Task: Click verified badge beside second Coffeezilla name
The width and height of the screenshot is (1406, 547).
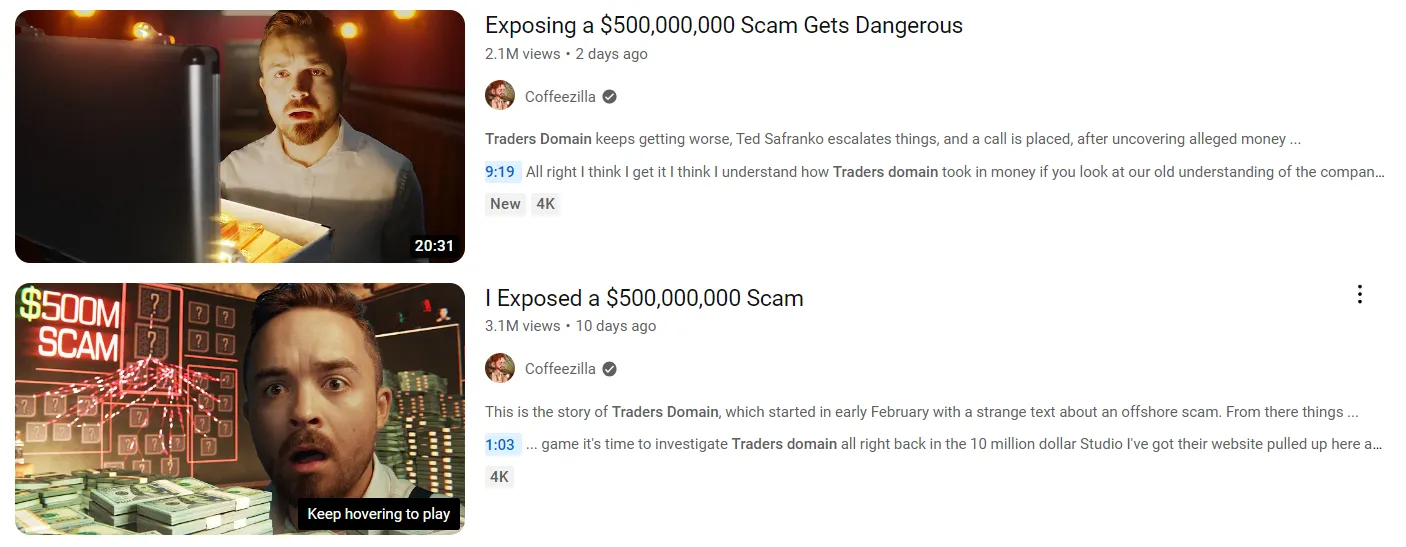Action: 609,369
